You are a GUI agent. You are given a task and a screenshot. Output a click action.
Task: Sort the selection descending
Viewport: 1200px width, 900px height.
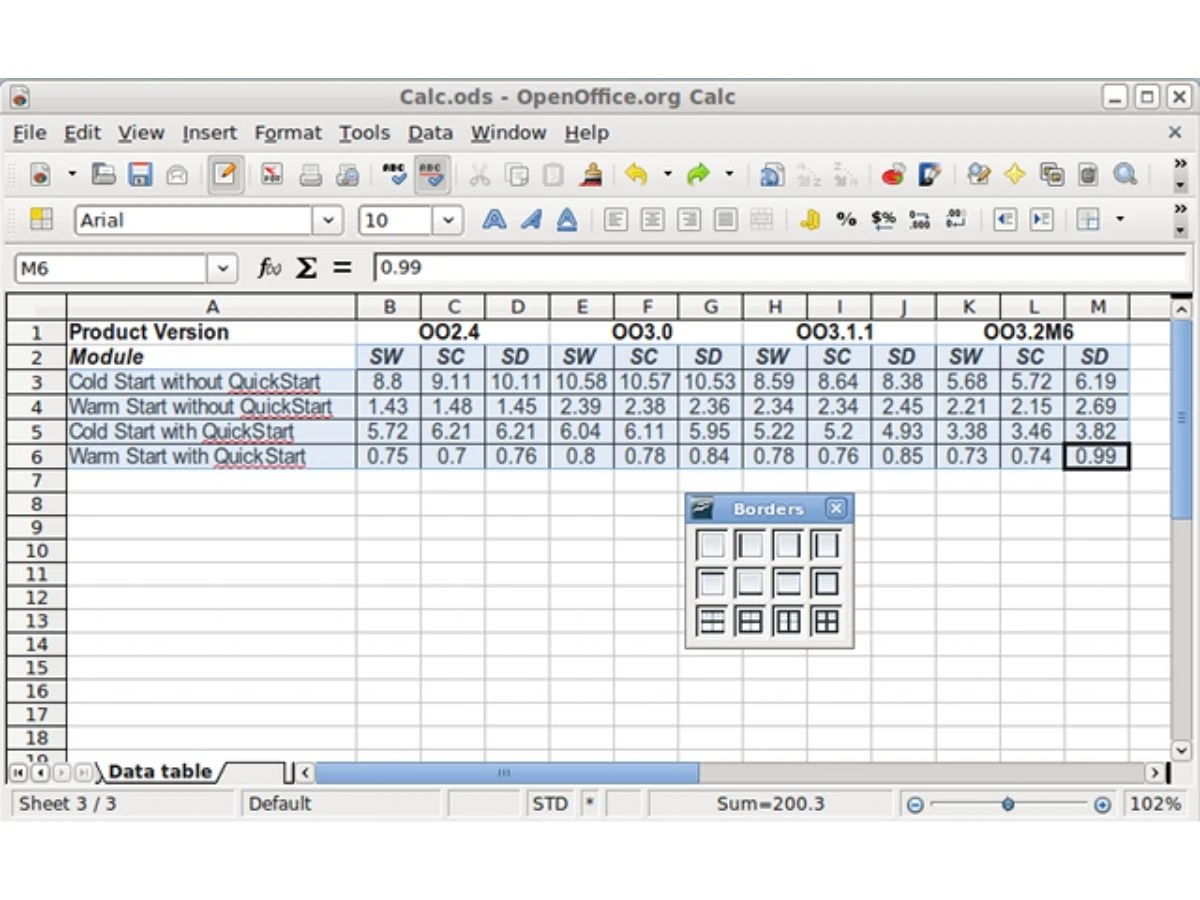(845, 175)
